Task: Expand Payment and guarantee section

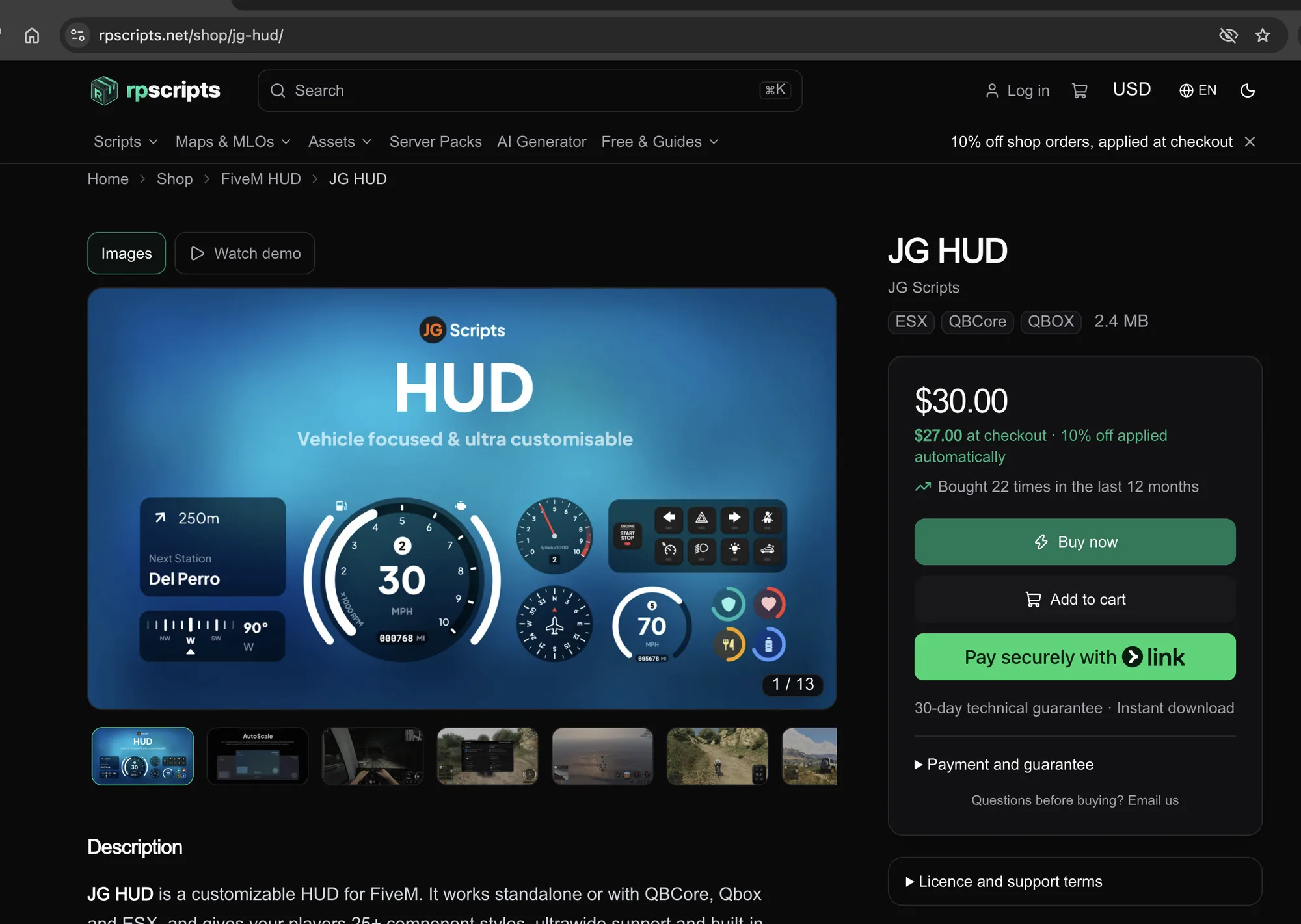Action: coord(1004,765)
